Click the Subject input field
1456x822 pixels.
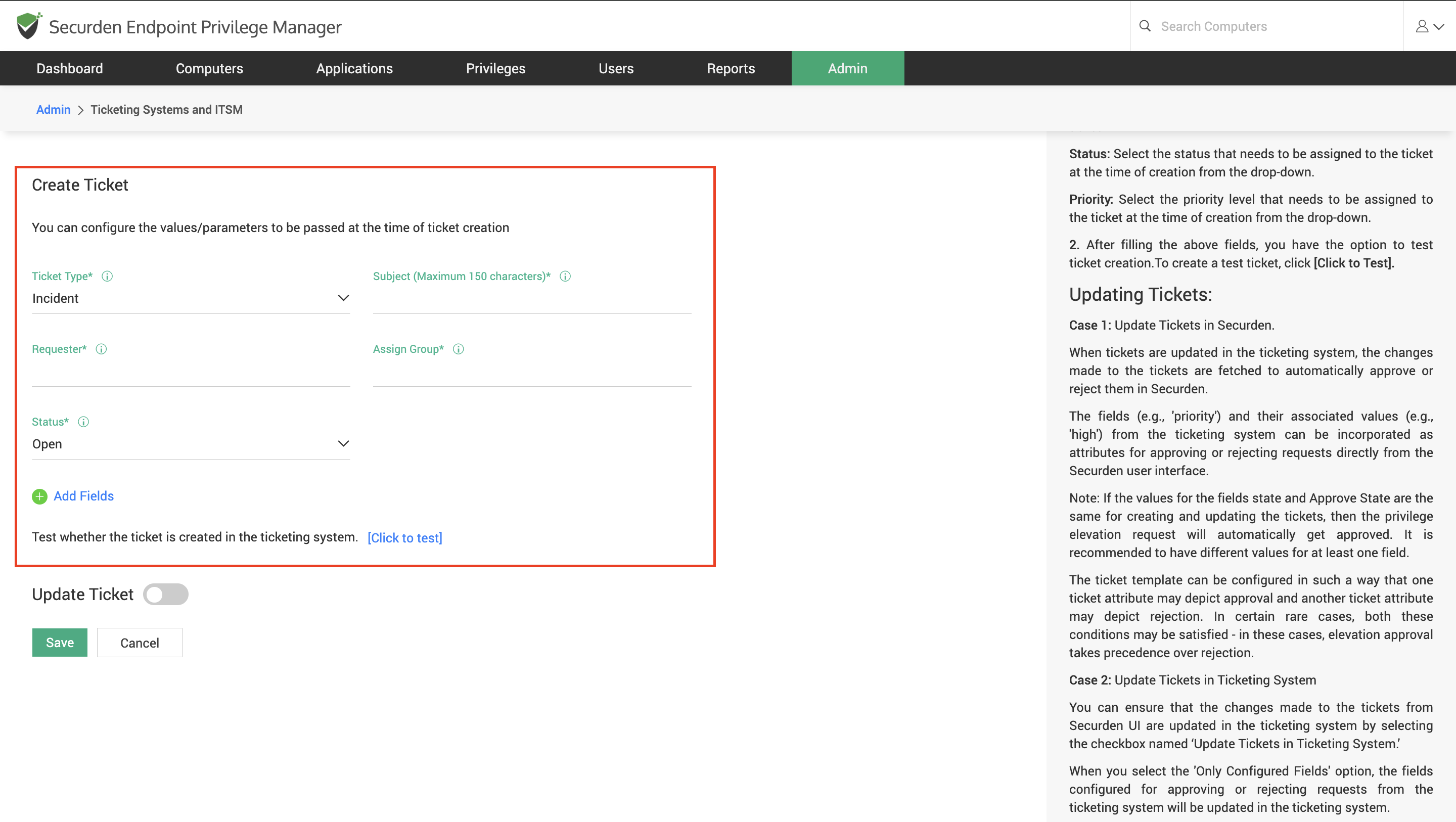pos(532,299)
